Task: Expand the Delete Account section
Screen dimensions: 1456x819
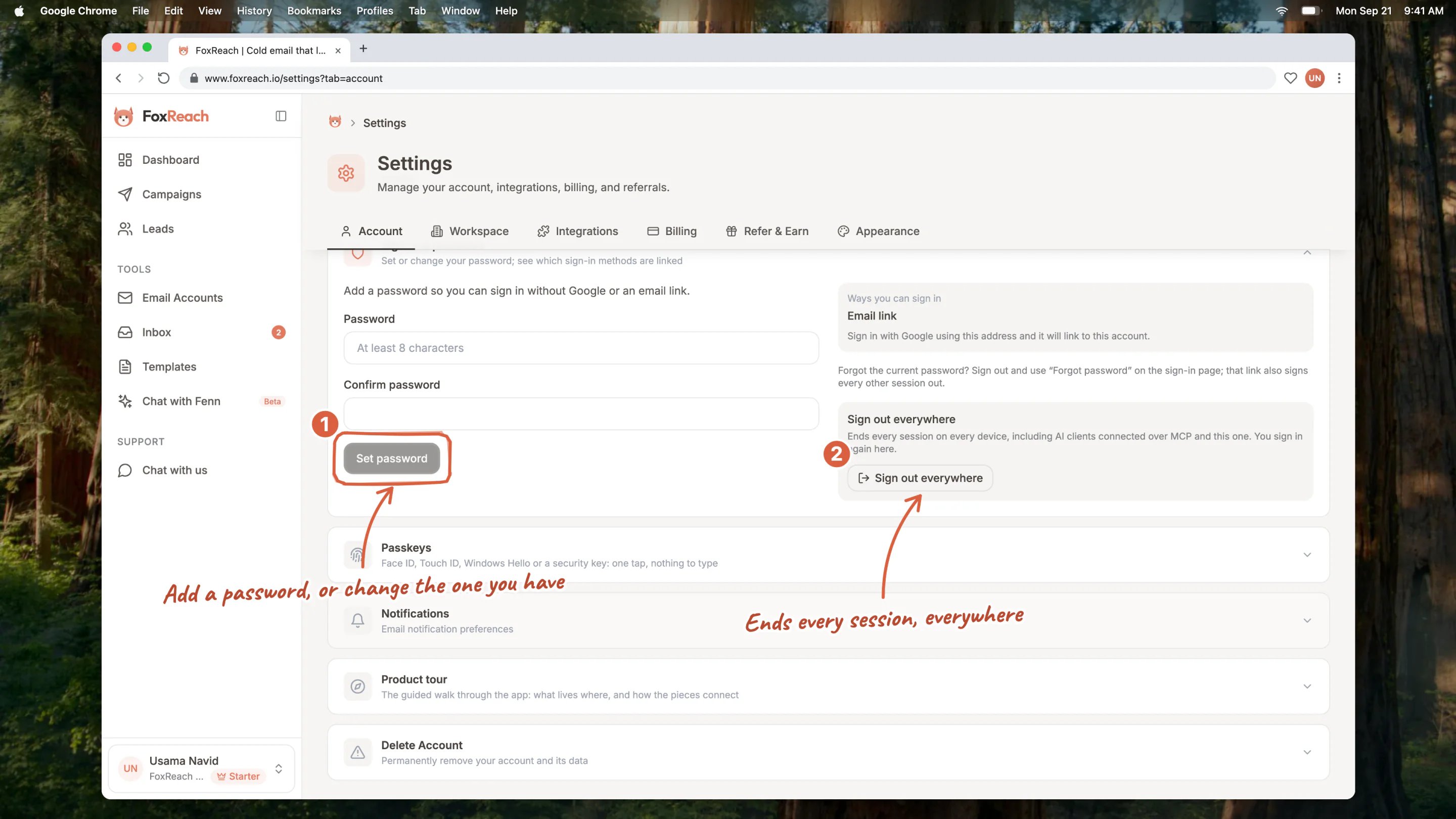Action: 1307,752
